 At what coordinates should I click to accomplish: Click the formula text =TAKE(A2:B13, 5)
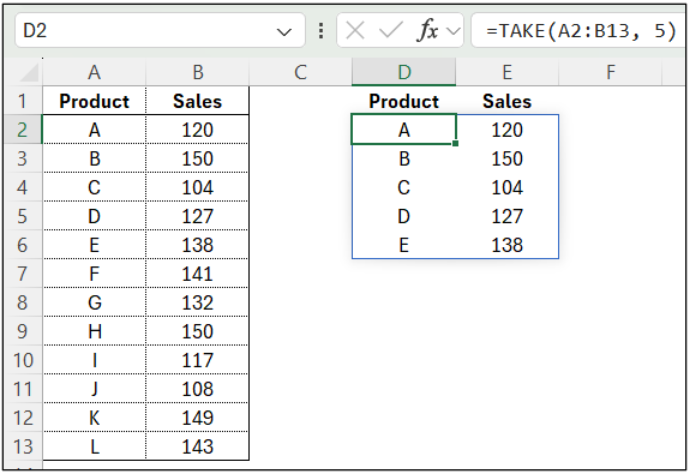coord(574,31)
